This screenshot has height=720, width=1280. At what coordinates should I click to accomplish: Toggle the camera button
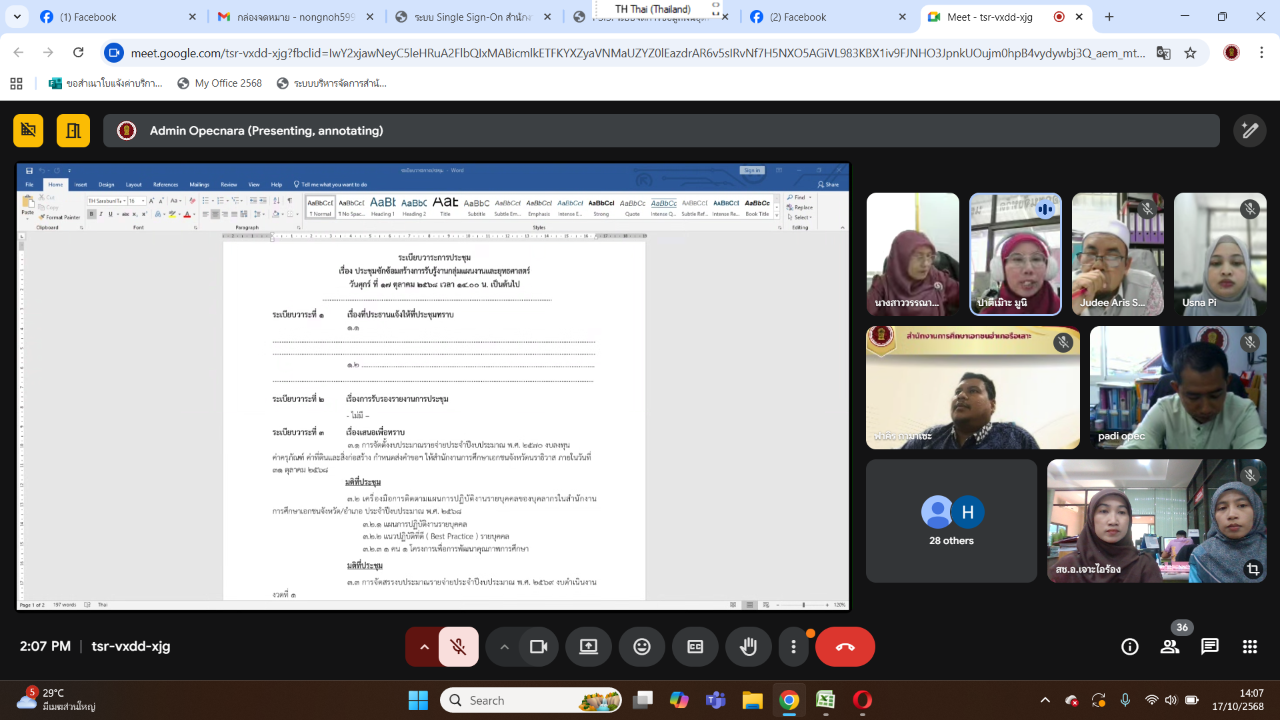pos(538,647)
